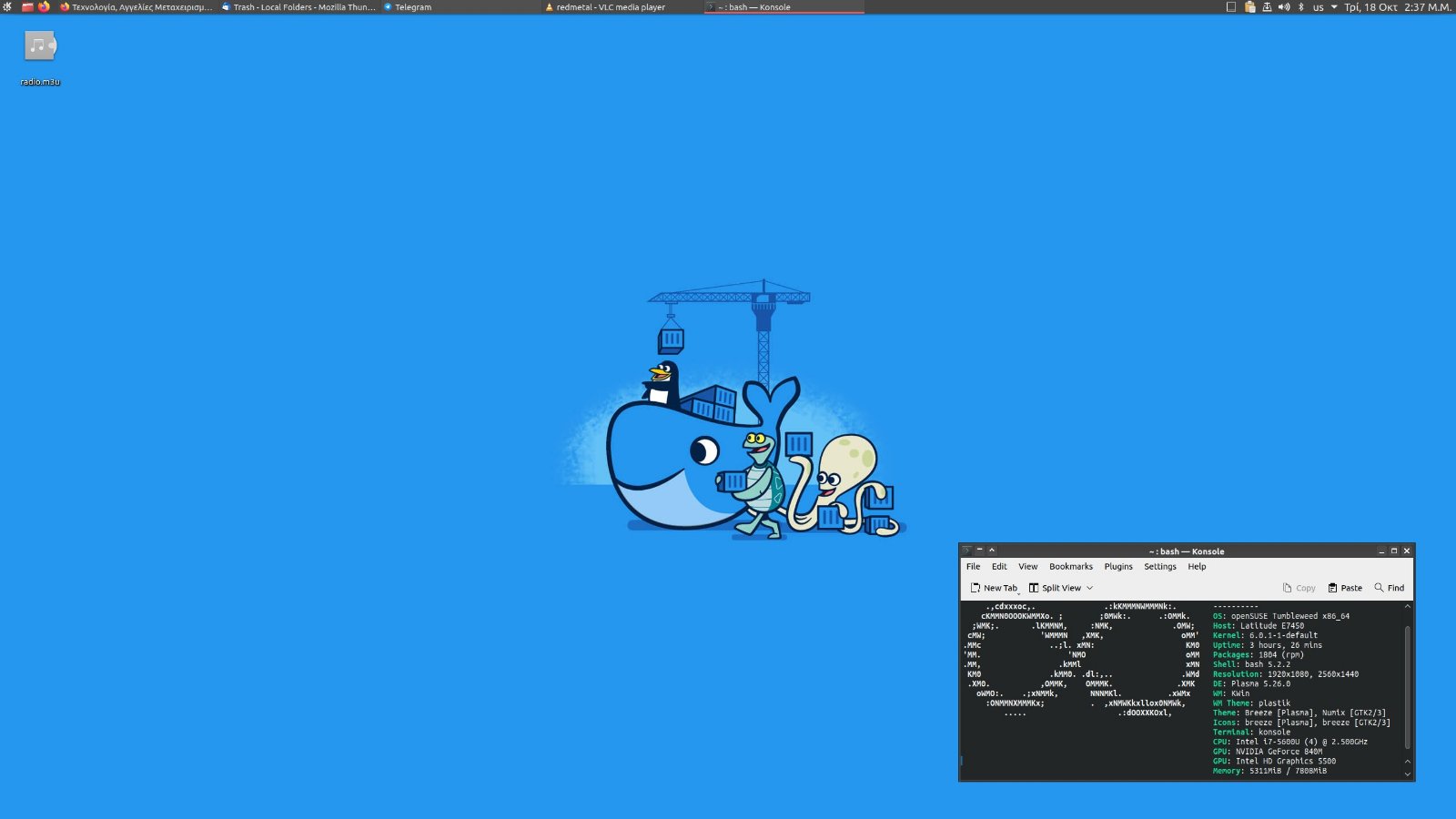Click Konsole scrollbar bottom down arrow
Image resolution: width=1456 pixels, height=819 pixels.
point(1408,774)
